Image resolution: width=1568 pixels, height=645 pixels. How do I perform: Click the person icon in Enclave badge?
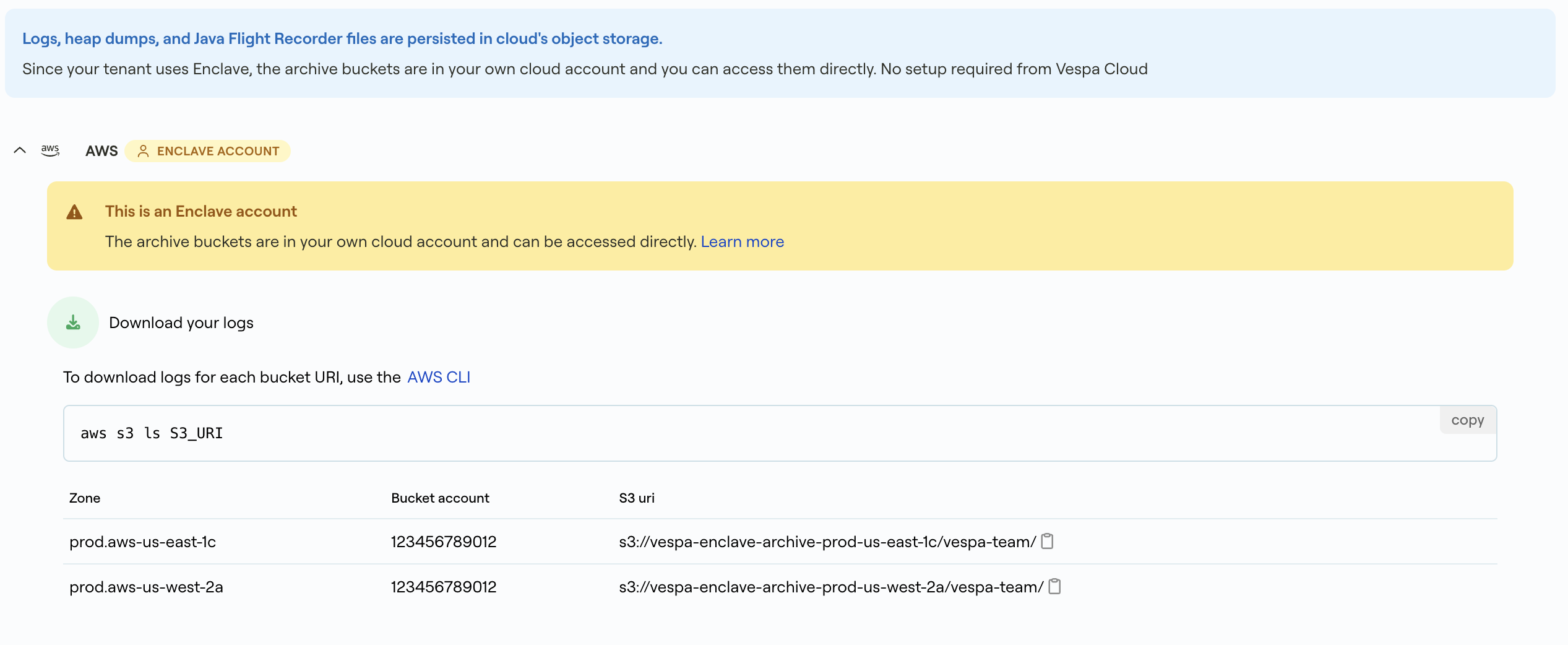143,151
